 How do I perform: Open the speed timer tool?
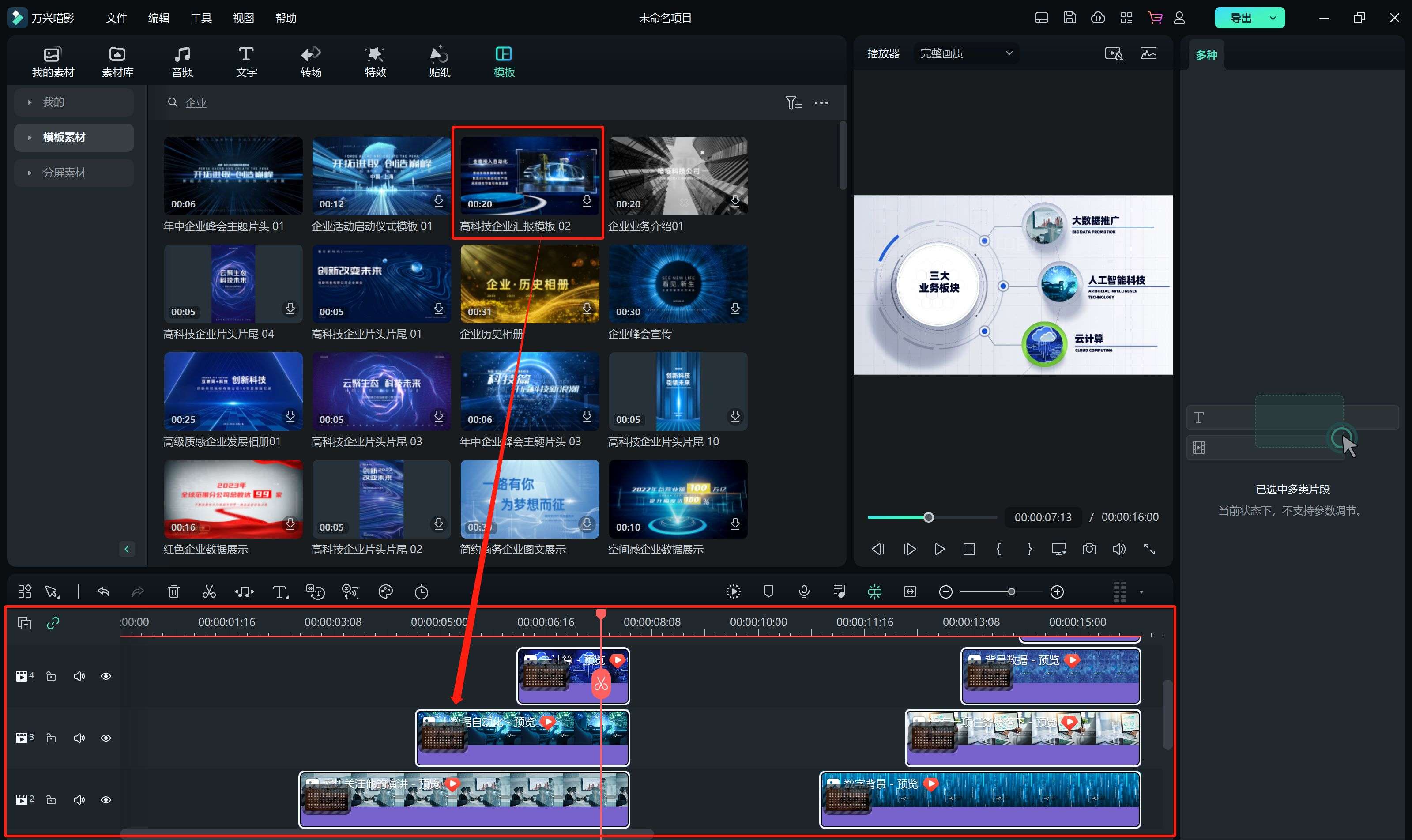[x=422, y=592]
